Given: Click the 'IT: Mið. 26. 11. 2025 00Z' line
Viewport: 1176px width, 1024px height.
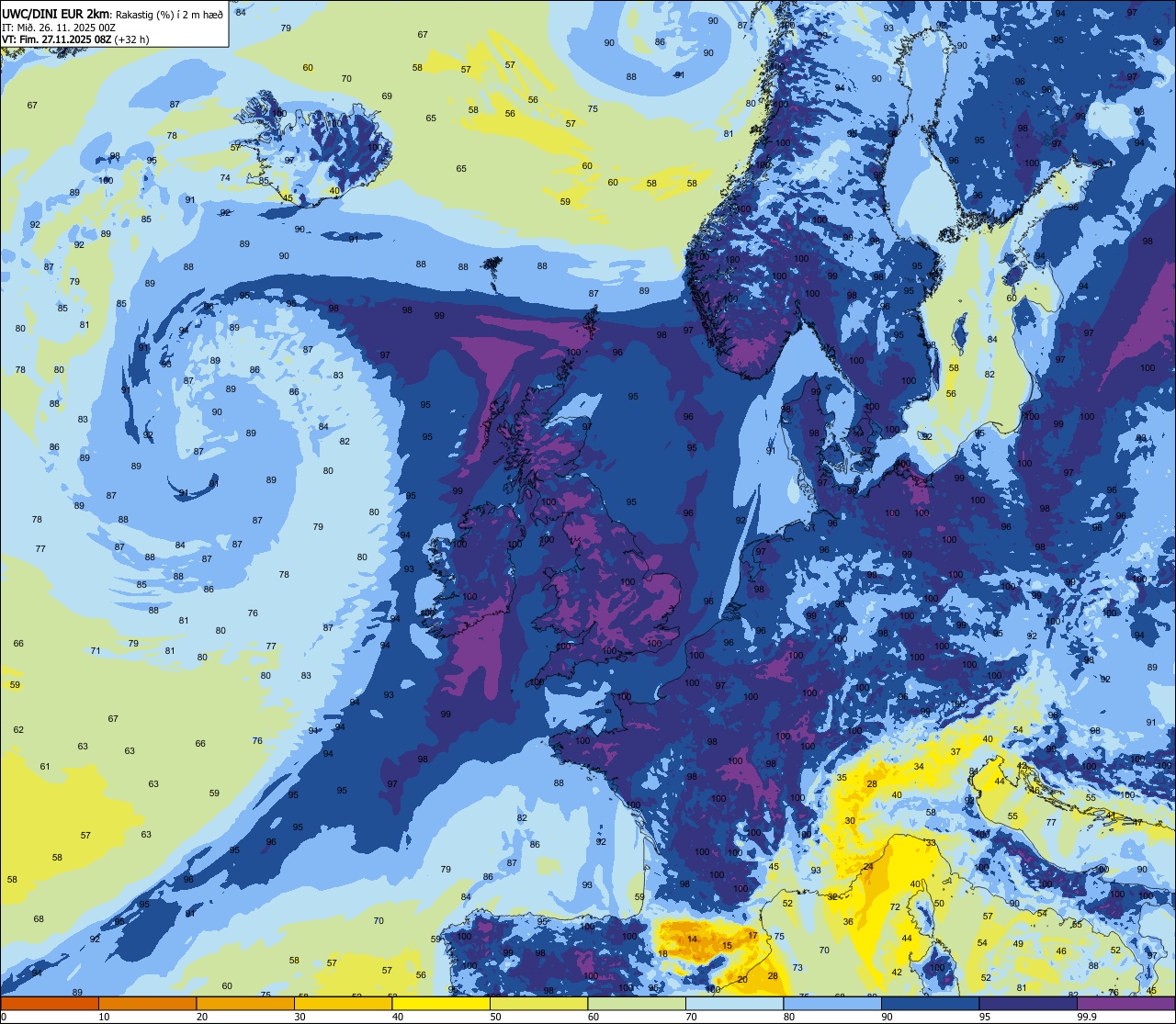Looking at the screenshot, I should coord(59,27).
